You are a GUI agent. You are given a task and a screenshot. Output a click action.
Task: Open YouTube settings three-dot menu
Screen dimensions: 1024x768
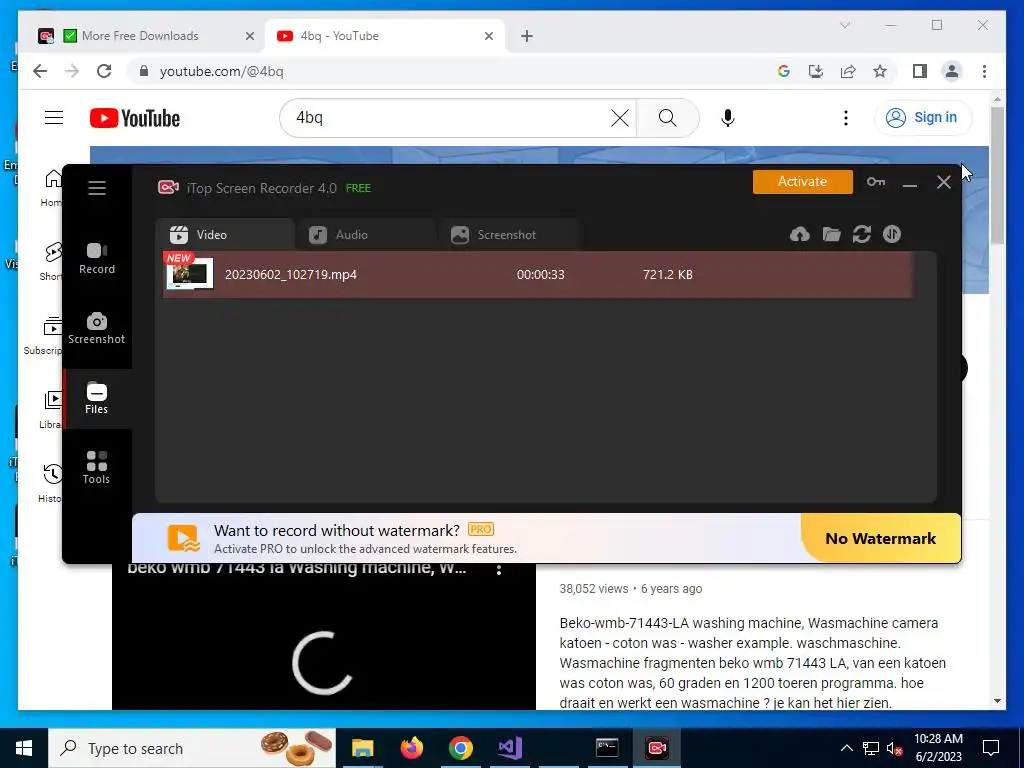pos(846,118)
